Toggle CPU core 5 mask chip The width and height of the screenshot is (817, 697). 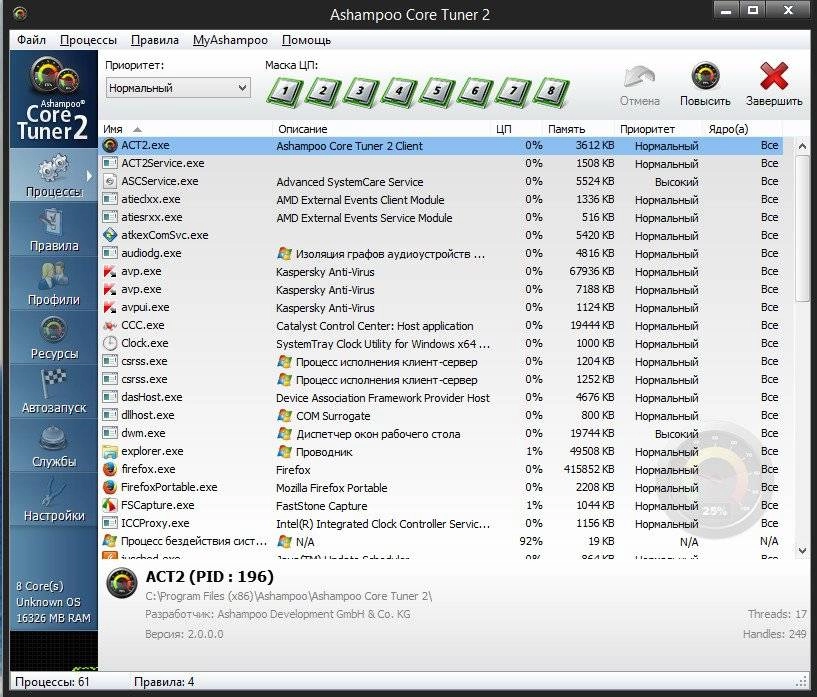click(x=437, y=92)
